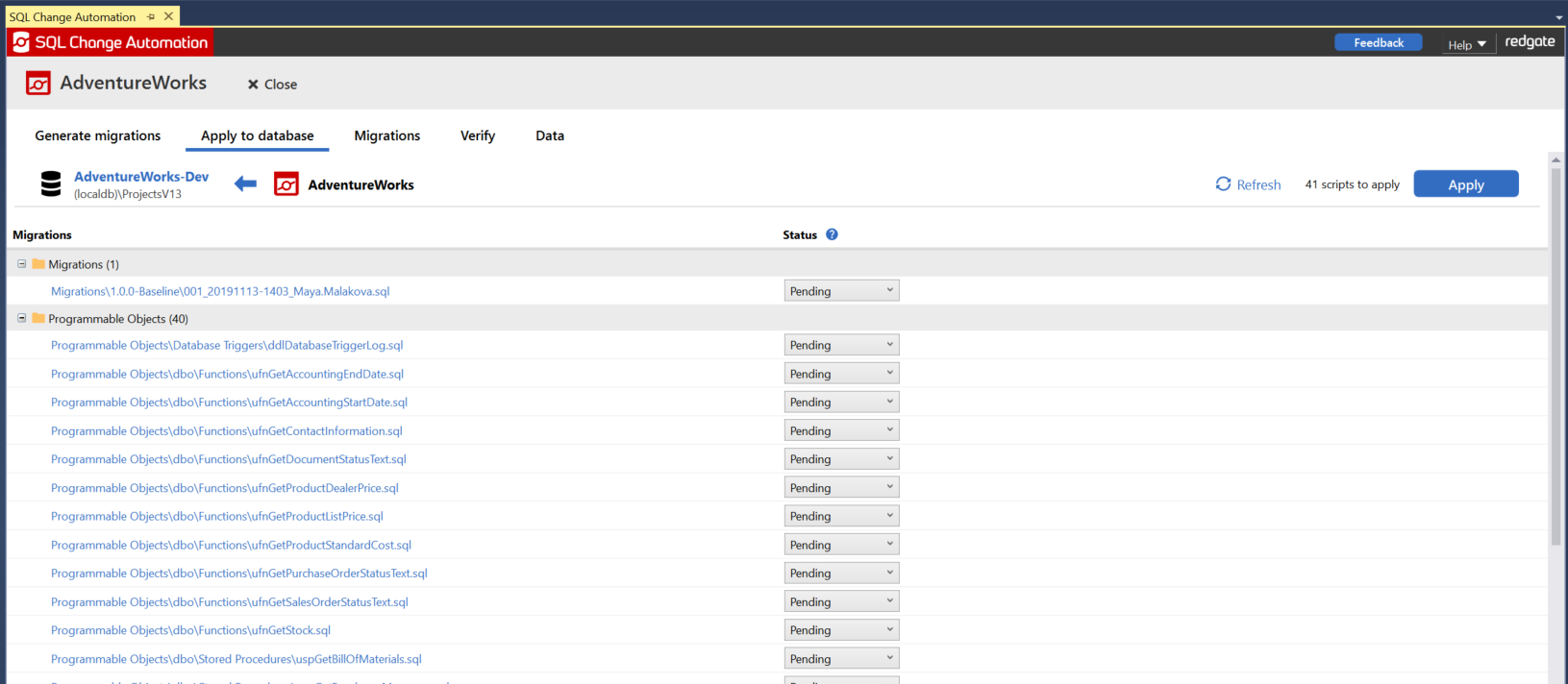
Task: Click the blue left arrow deployment icon
Action: pyautogui.click(x=245, y=184)
